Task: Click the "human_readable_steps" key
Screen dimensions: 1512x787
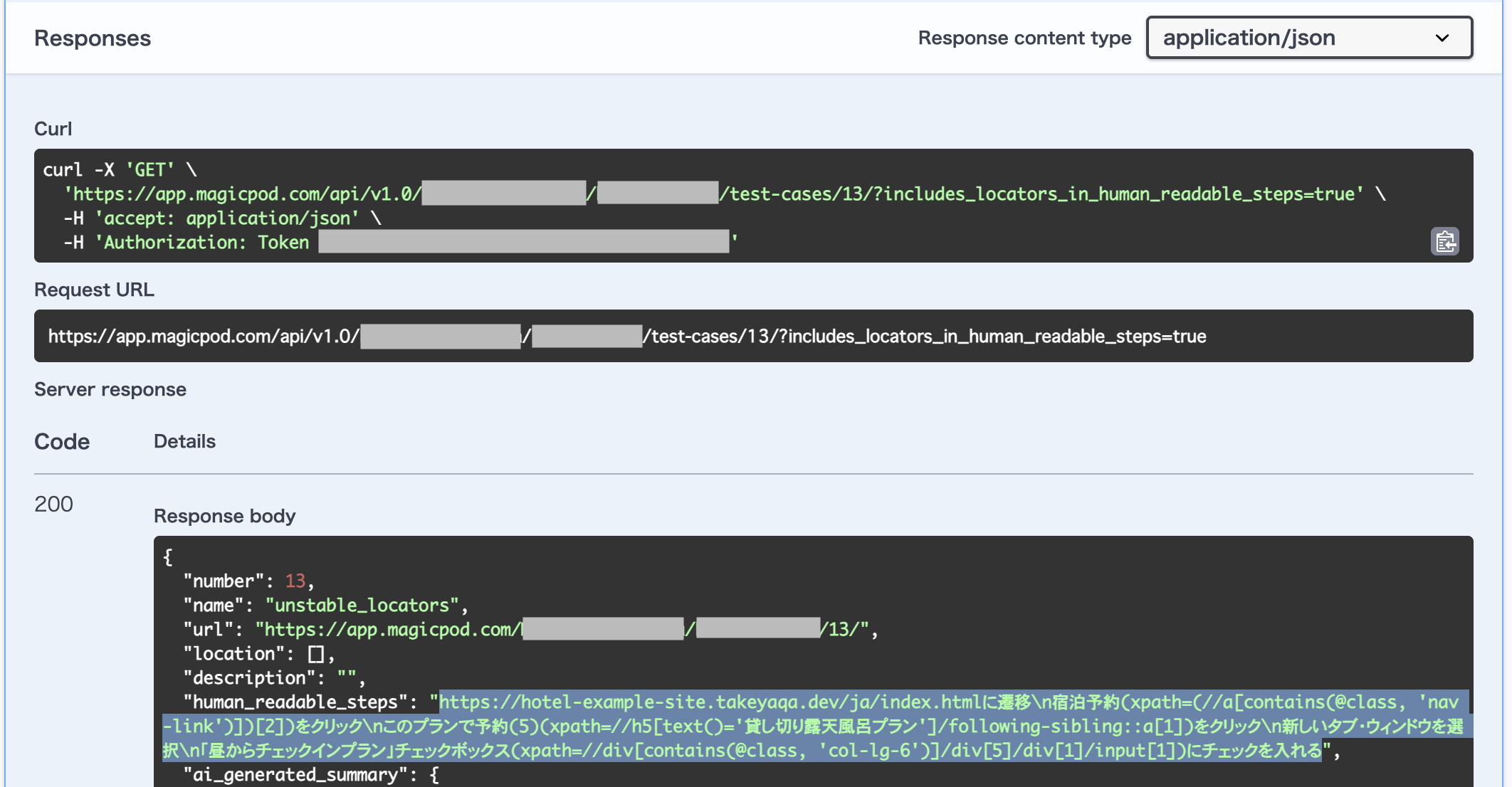Action: [x=295, y=702]
